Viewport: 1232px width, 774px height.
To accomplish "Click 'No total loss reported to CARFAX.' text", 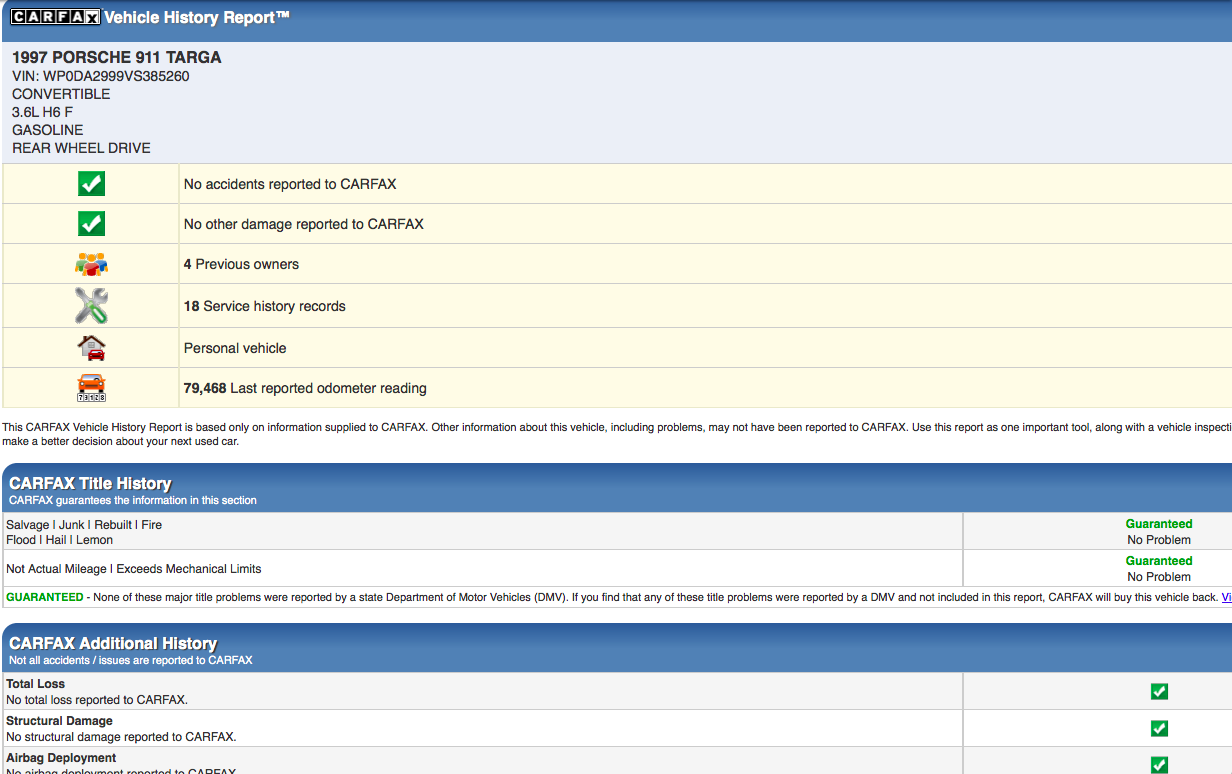I will click(97, 700).
